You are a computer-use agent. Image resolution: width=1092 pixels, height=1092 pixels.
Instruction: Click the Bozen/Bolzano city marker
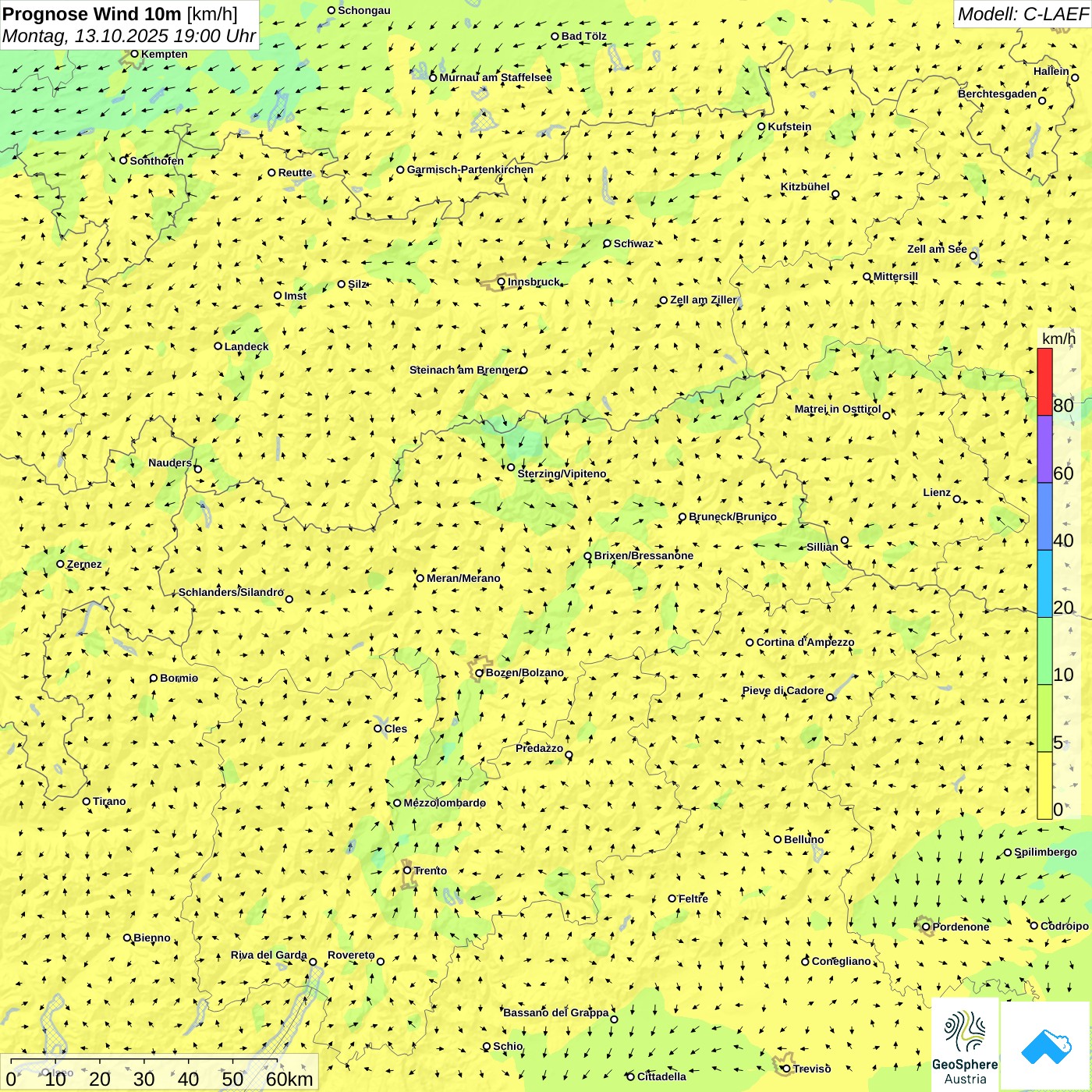[x=480, y=673]
